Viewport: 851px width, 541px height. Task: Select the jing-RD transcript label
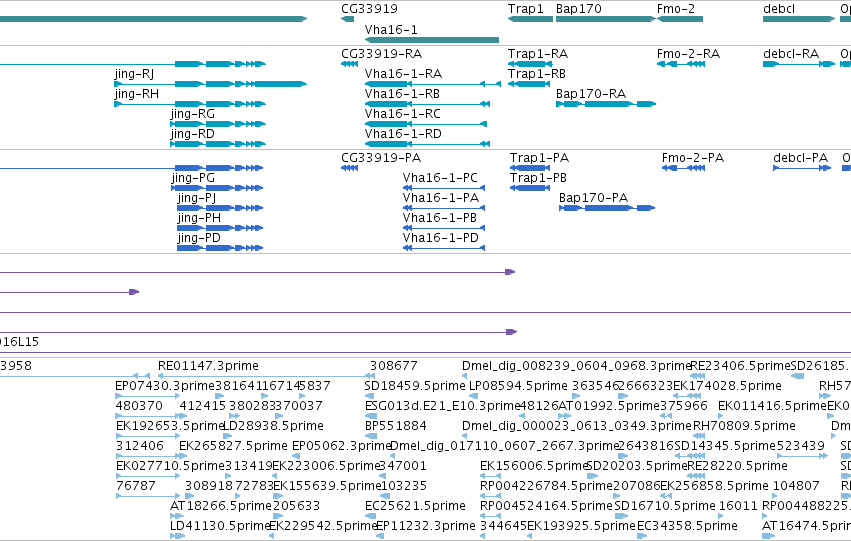click(193, 134)
